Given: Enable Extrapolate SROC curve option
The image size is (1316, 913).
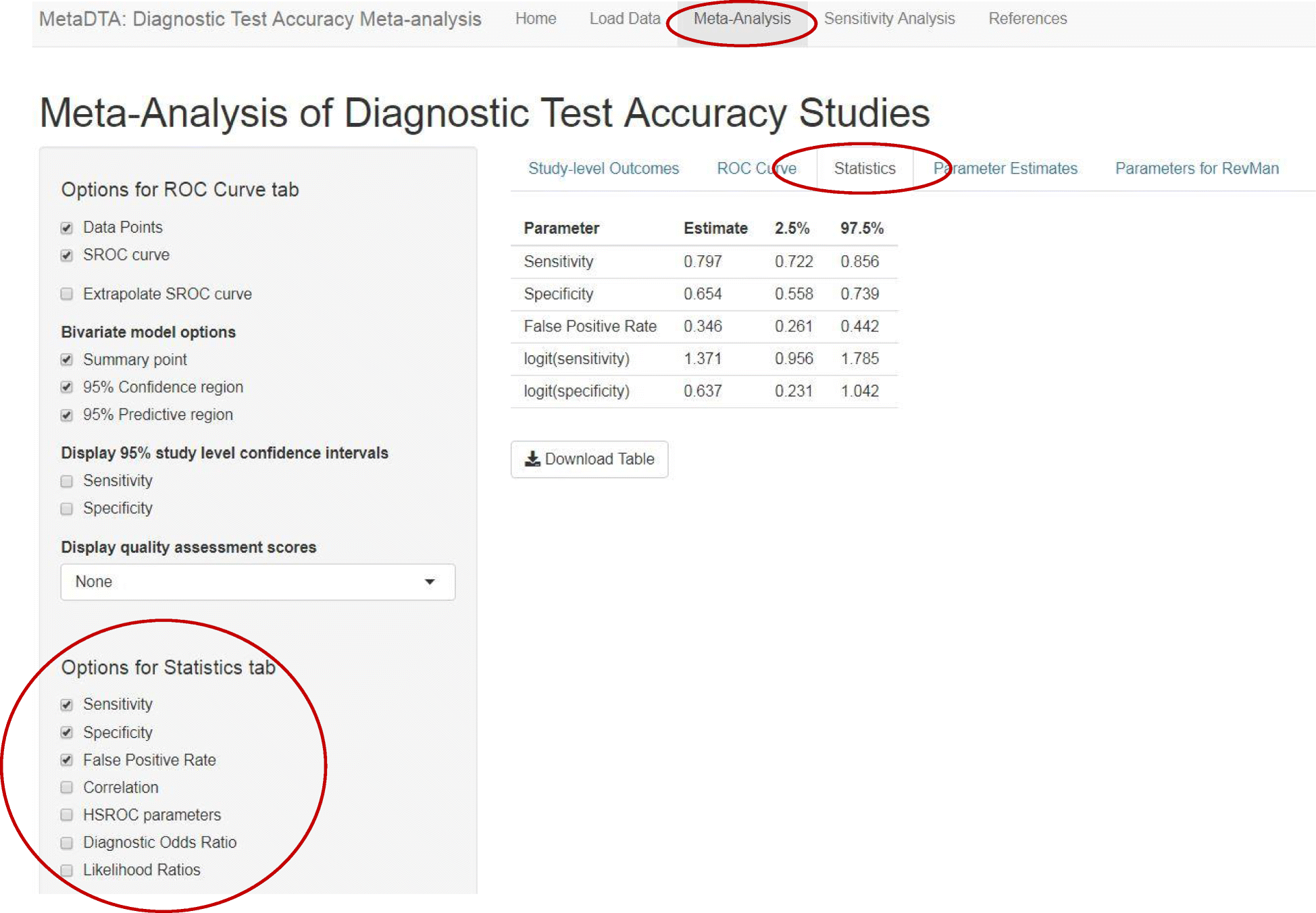Looking at the screenshot, I should tap(66, 294).
